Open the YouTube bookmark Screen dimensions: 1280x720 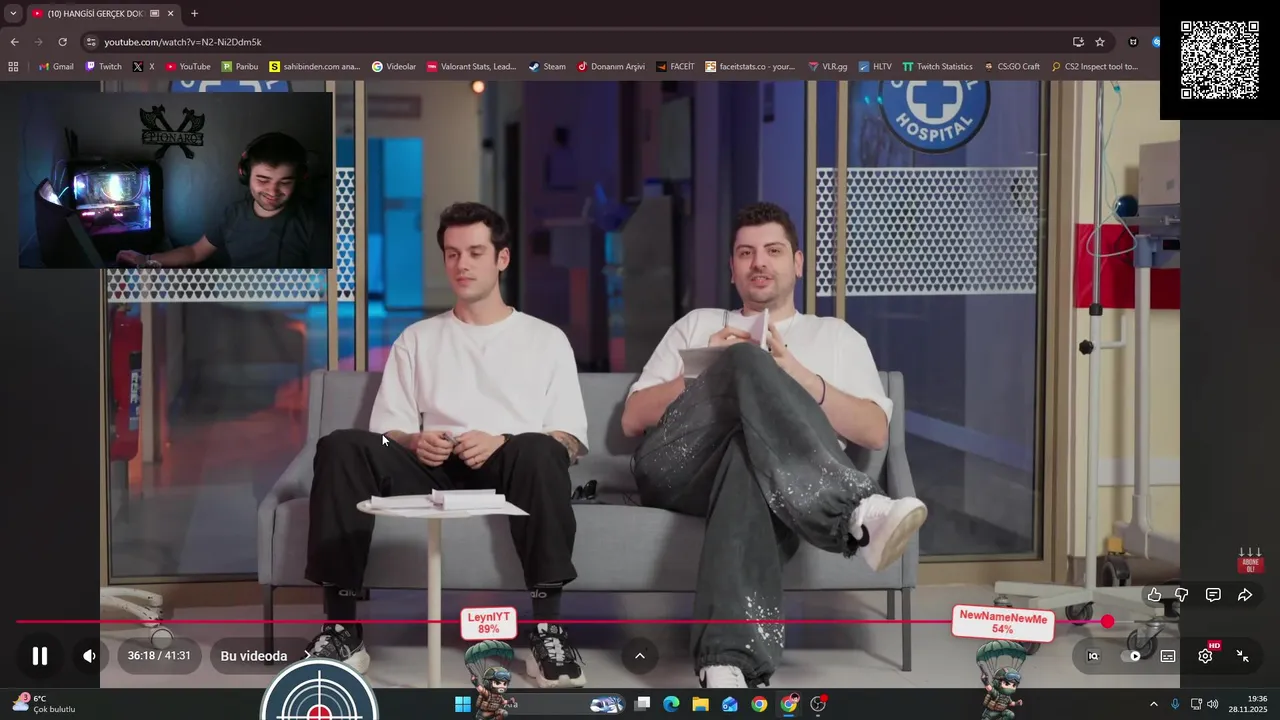click(188, 67)
